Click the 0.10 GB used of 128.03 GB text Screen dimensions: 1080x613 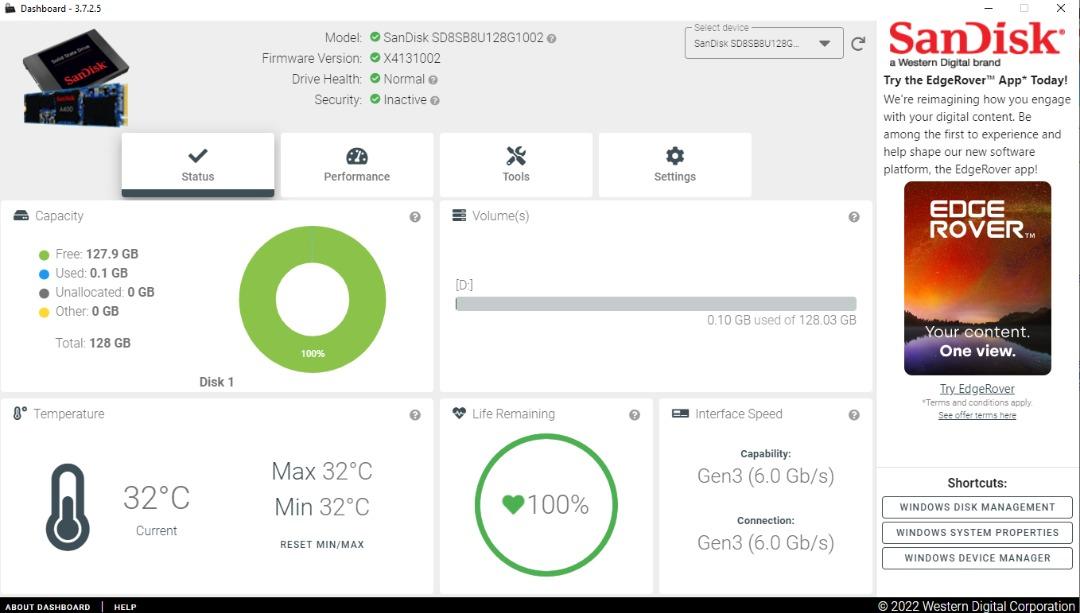click(782, 320)
